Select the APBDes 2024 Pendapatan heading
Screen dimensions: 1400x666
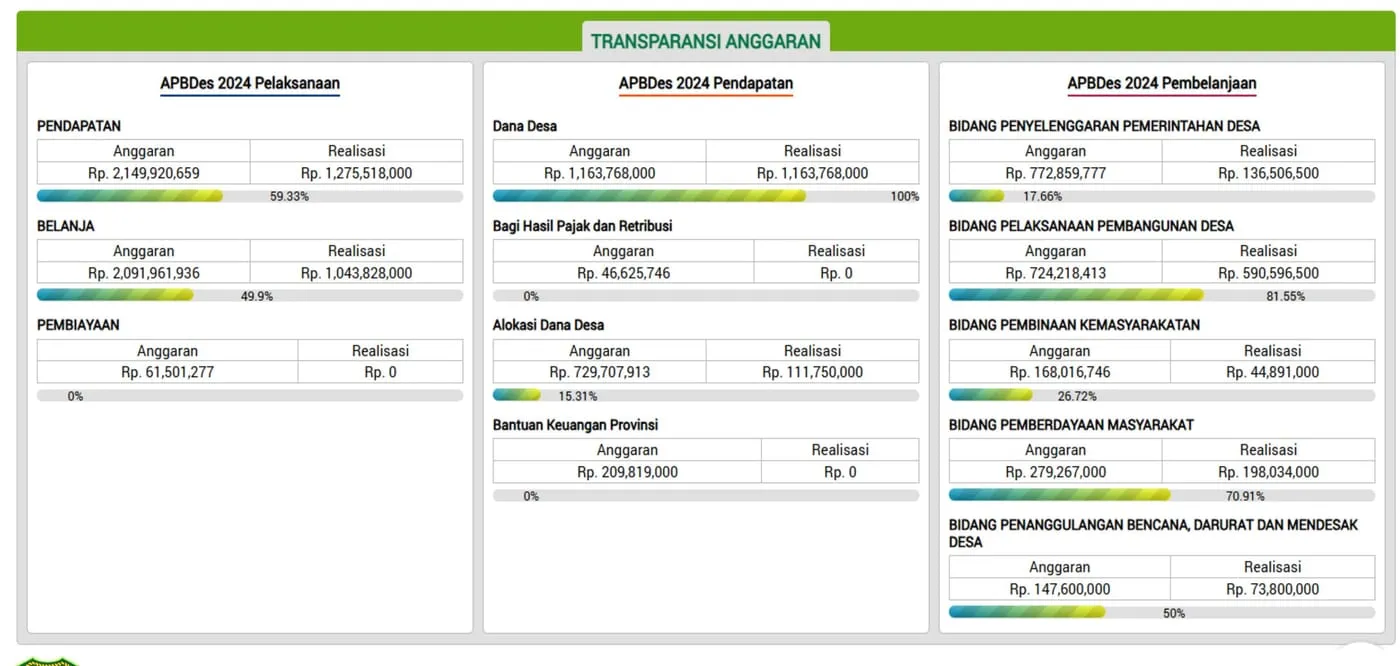click(x=706, y=84)
